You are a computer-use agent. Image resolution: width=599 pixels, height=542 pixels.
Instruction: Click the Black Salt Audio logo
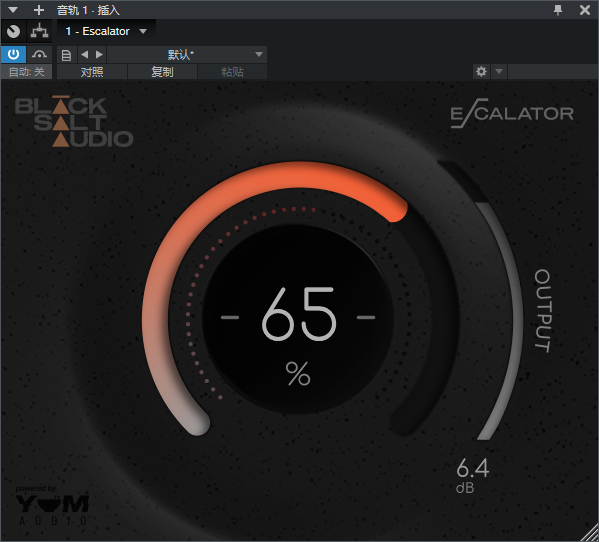tap(74, 121)
